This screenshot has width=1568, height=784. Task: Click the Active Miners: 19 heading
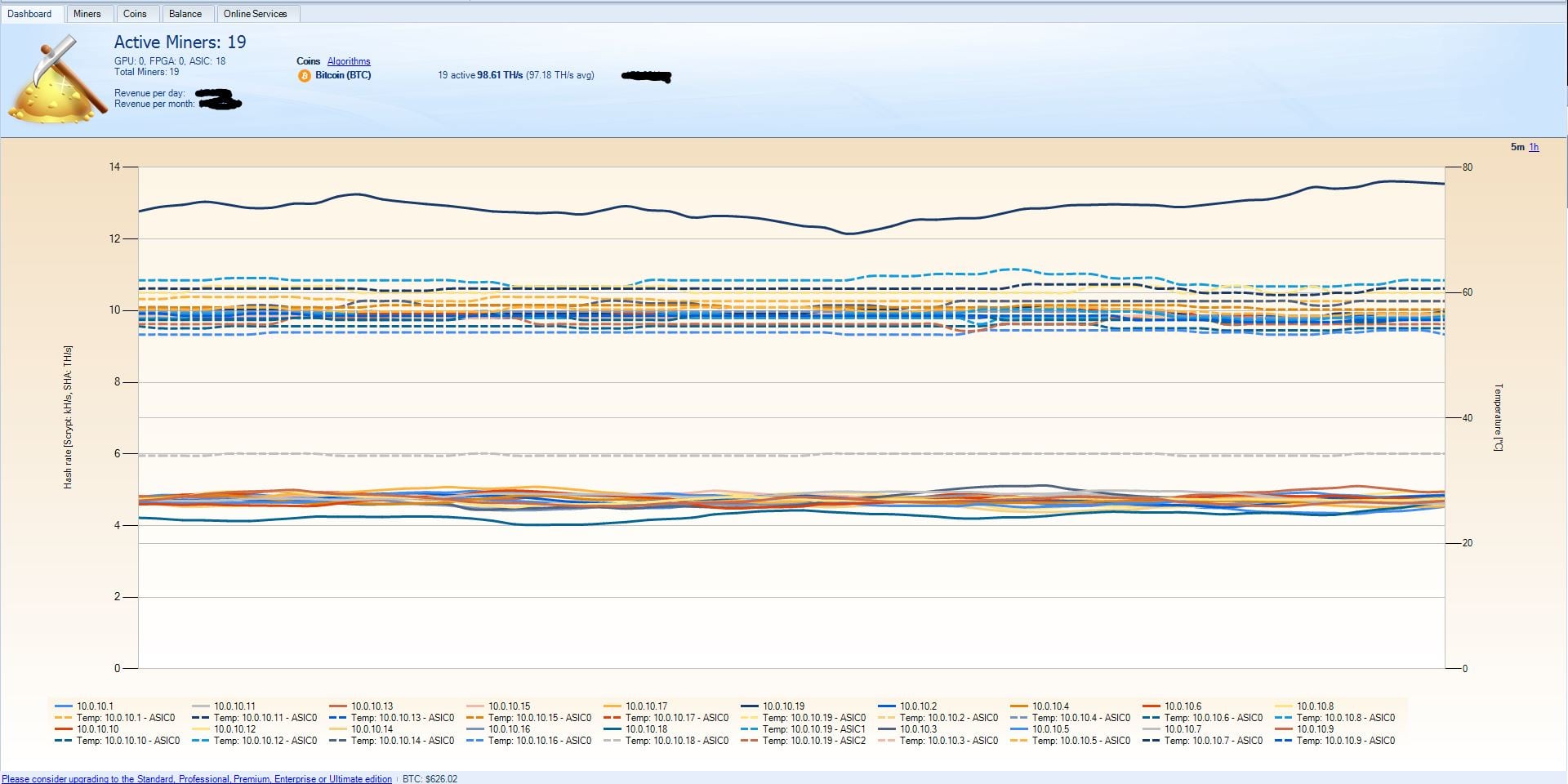pyautogui.click(x=180, y=42)
